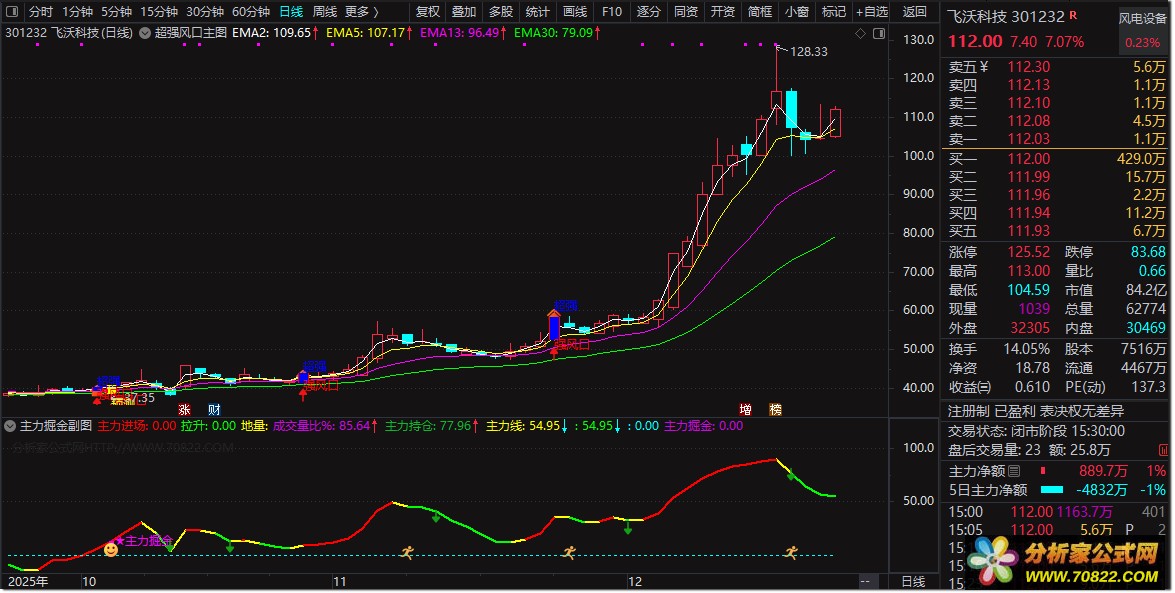Click the 主力掘金 star label
Viewport: 1175px width, 593px height.
[x=143, y=541]
